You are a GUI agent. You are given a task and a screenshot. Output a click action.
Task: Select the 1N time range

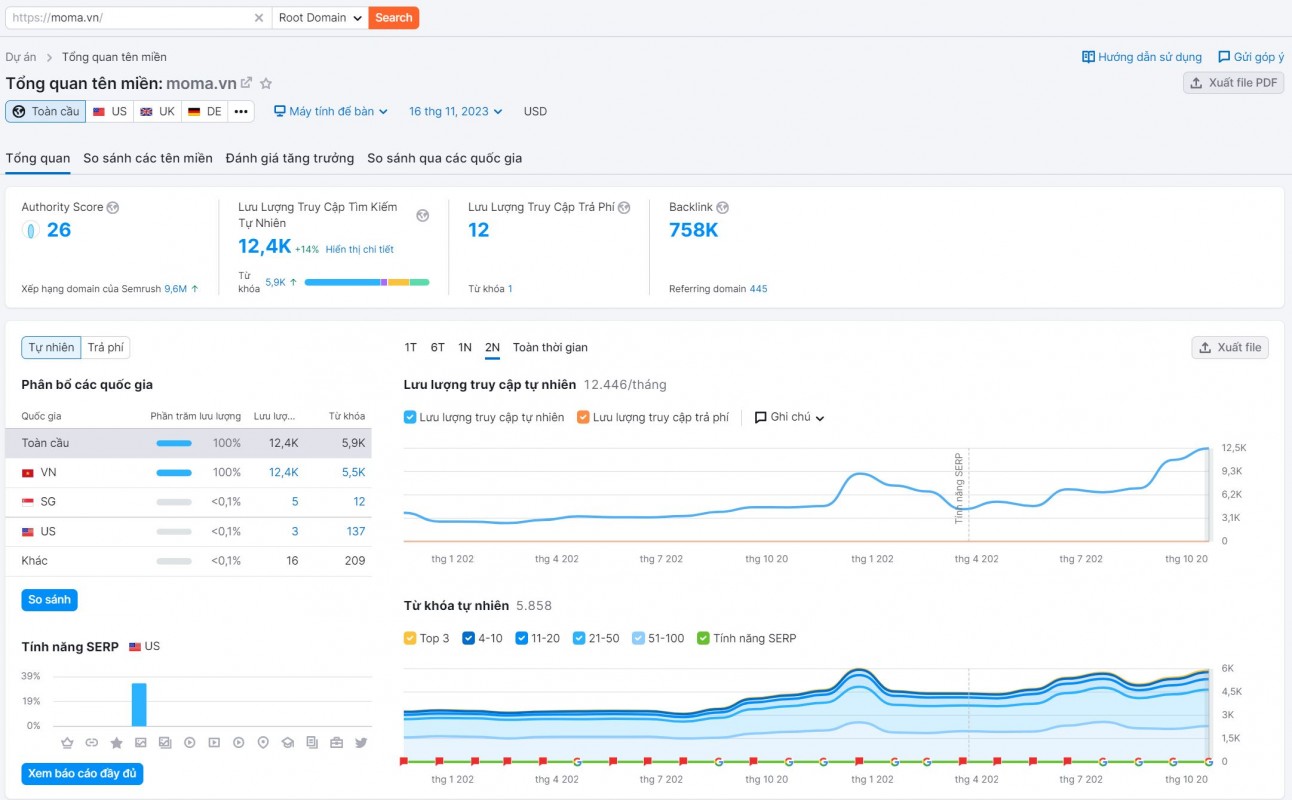point(465,348)
